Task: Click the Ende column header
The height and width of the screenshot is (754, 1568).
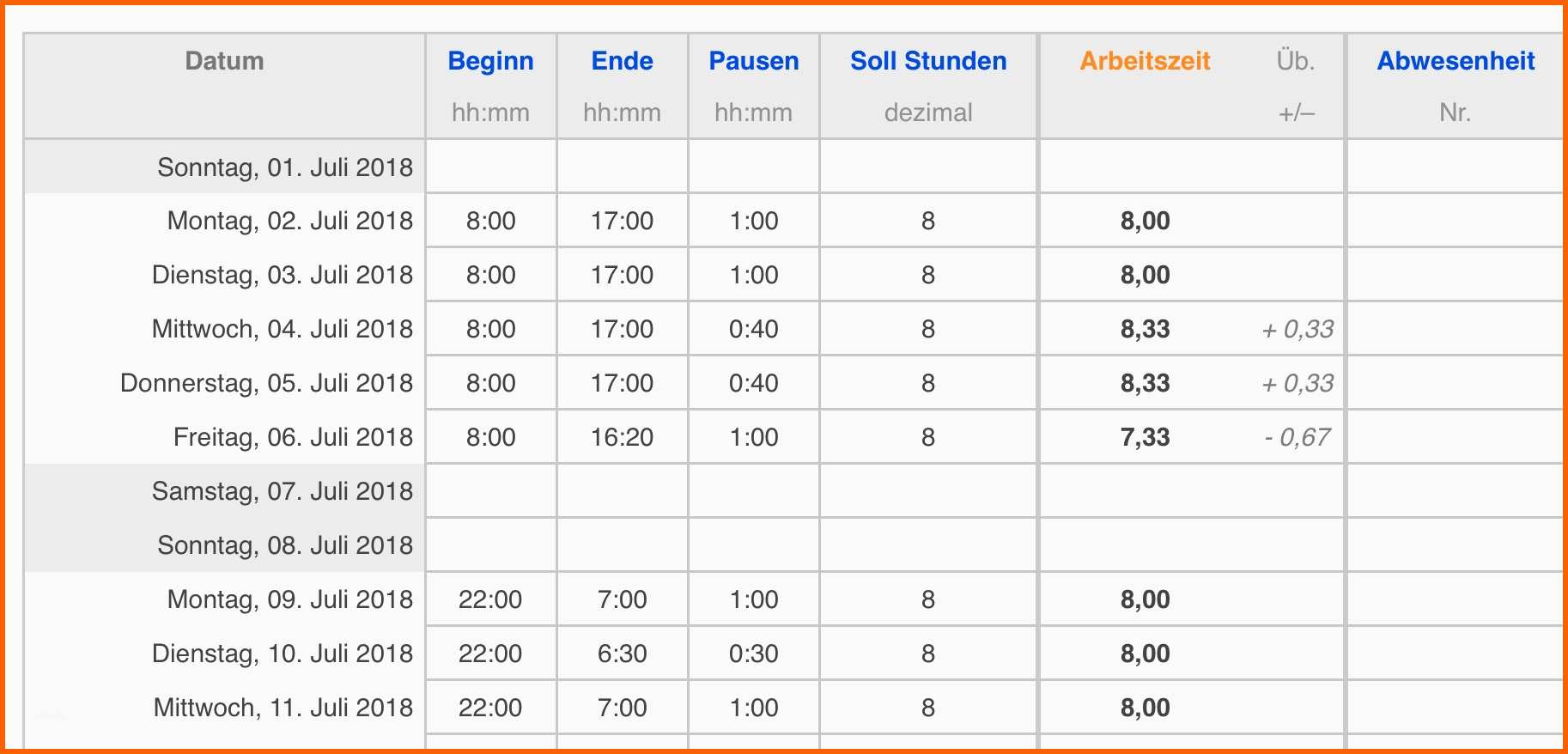Action: pyautogui.click(x=622, y=61)
